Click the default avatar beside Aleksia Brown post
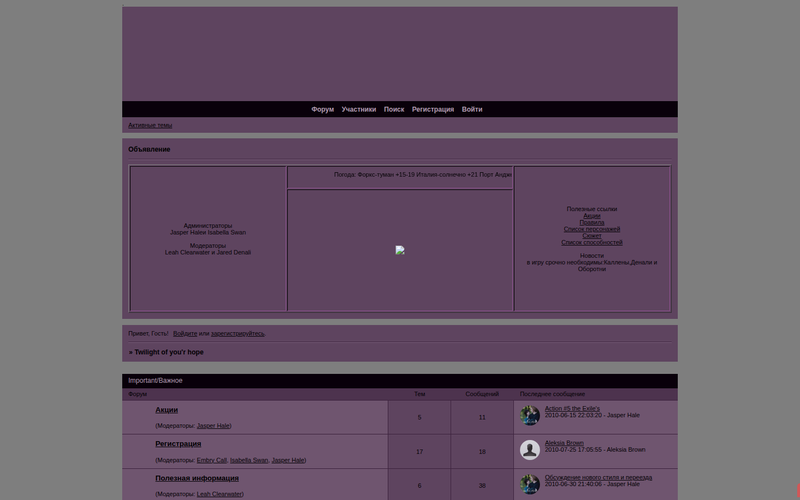 [530, 450]
